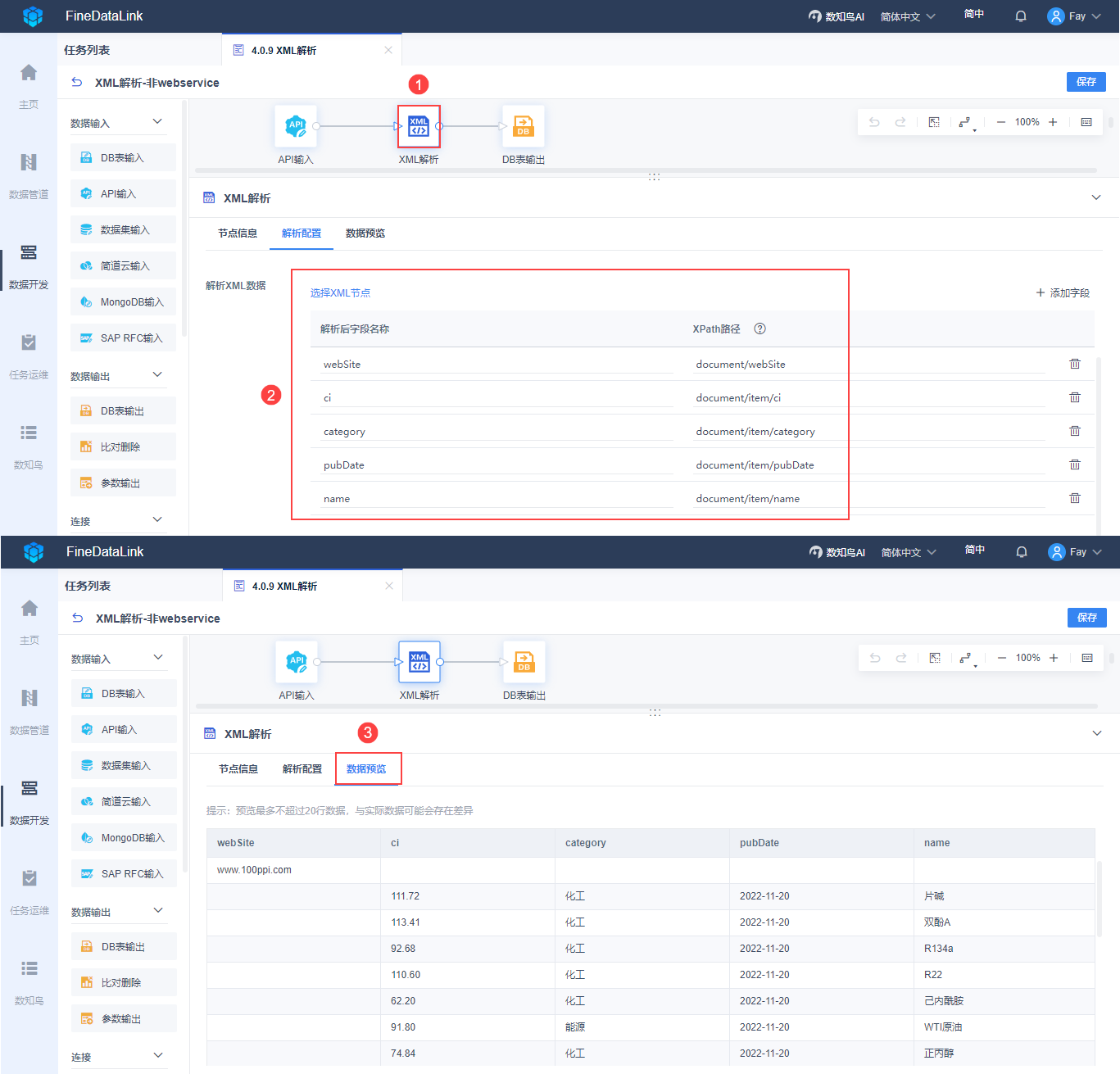1120x1074 pixels.
Task: Click trash icon for document/item/name row
Action: (1075, 498)
